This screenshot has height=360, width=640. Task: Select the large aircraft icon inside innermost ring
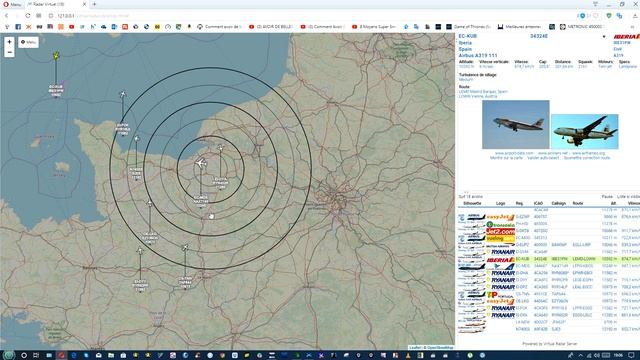pos(200,163)
